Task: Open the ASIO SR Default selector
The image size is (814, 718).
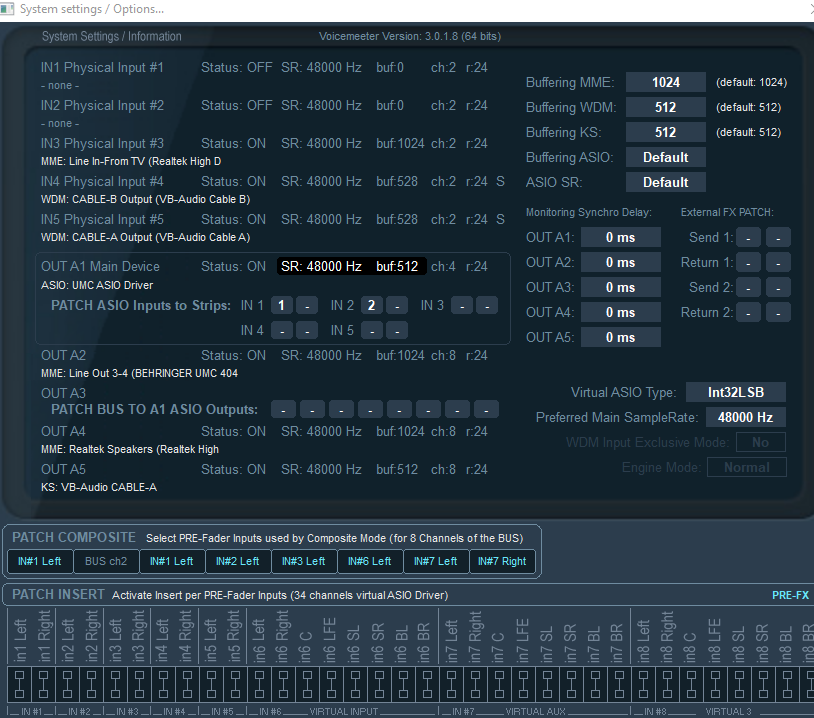Action: [x=665, y=182]
